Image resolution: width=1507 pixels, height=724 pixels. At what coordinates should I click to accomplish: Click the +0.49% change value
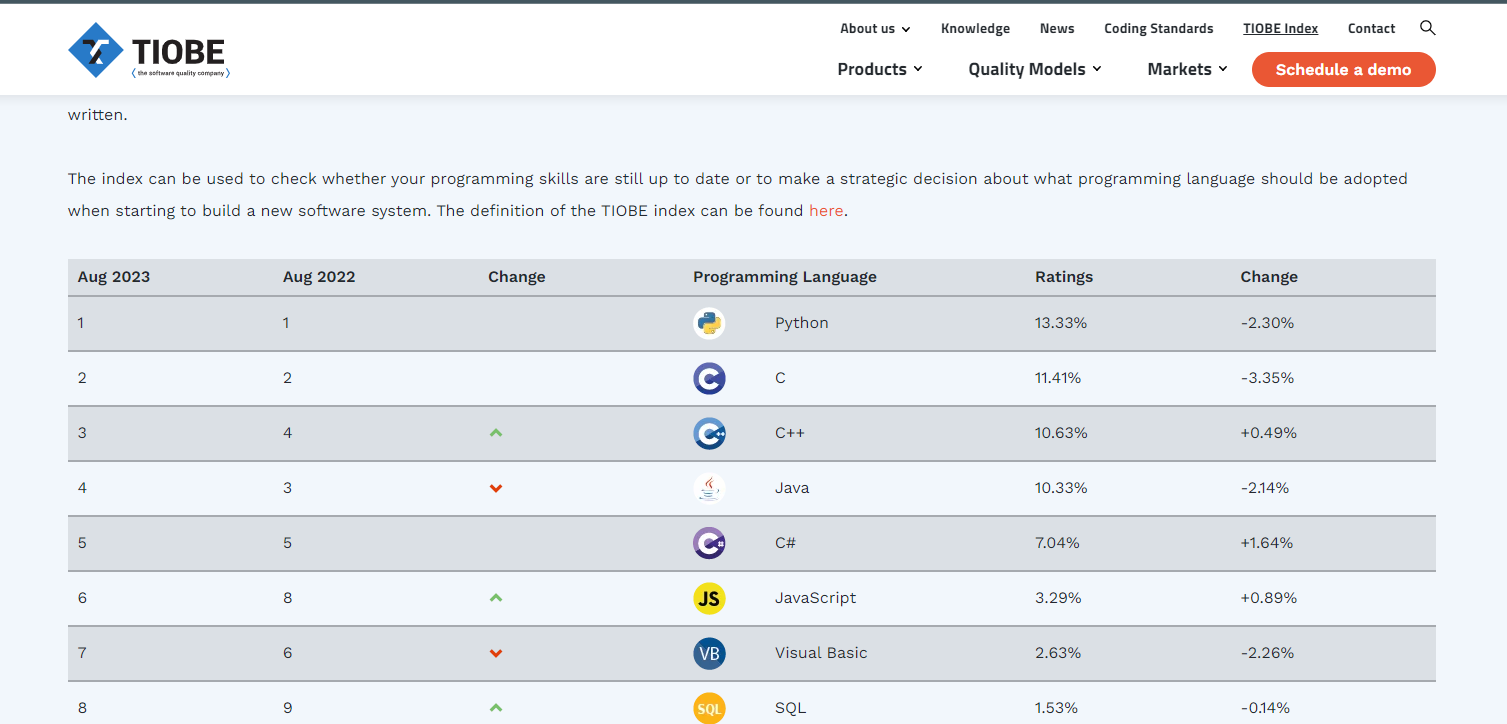1269,433
